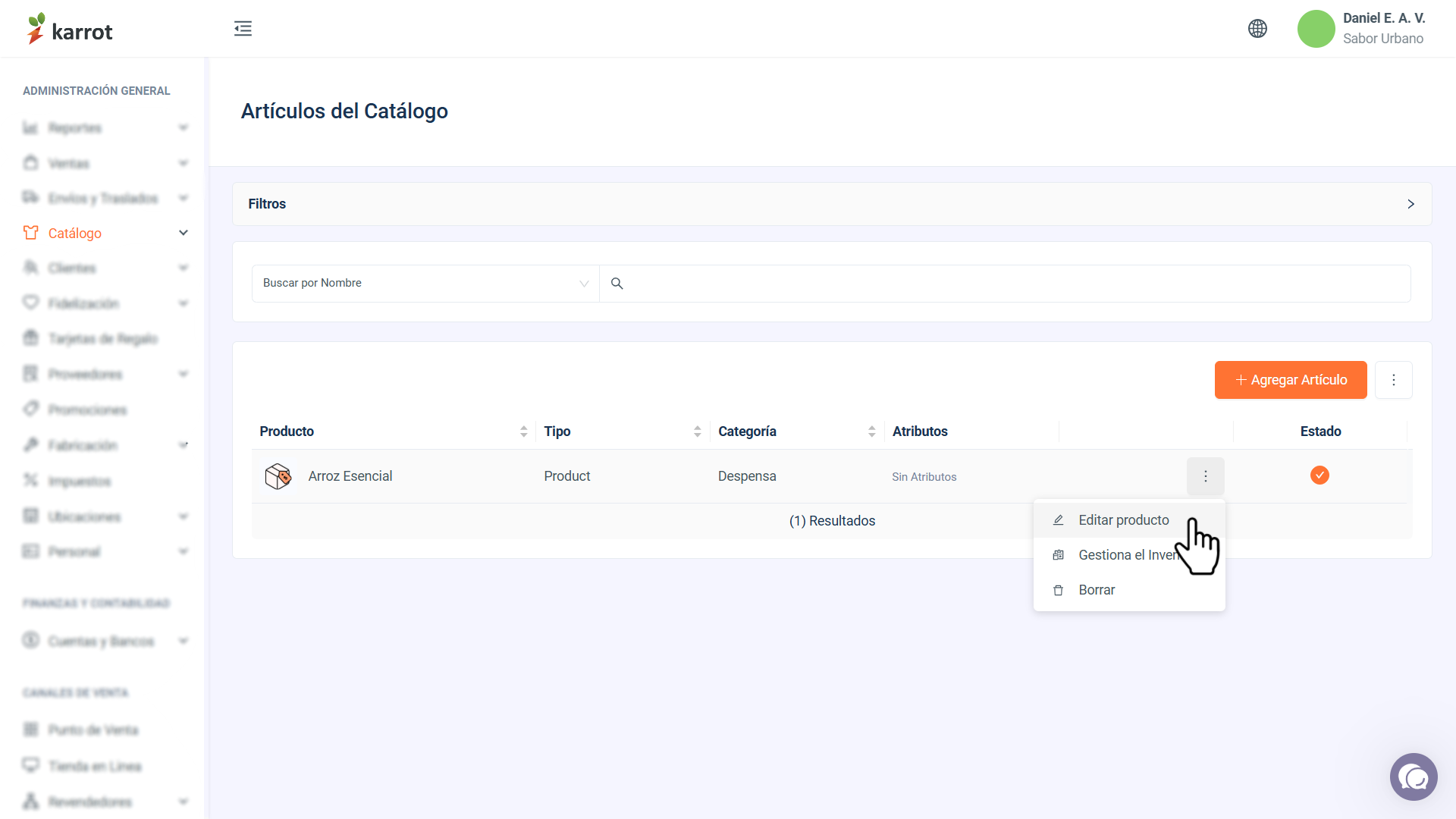Click the Punto de Venta grid icon

point(30,730)
